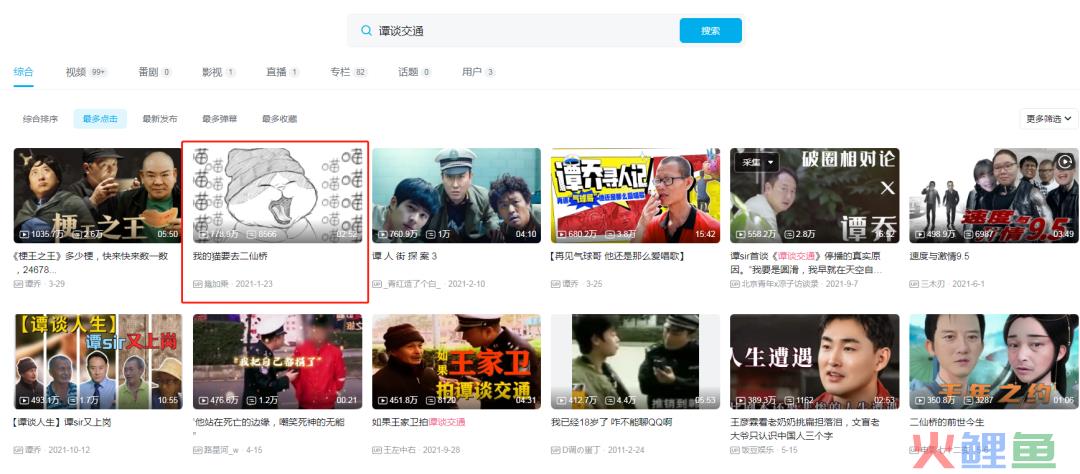Image resolution: width=1080 pixels, height=474 pixels.
Task: Click UP icon beside 路星河_w
Action: point(198,450)
